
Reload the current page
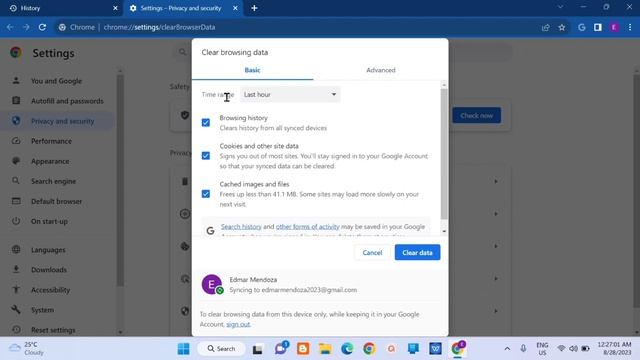click(42, 27)
